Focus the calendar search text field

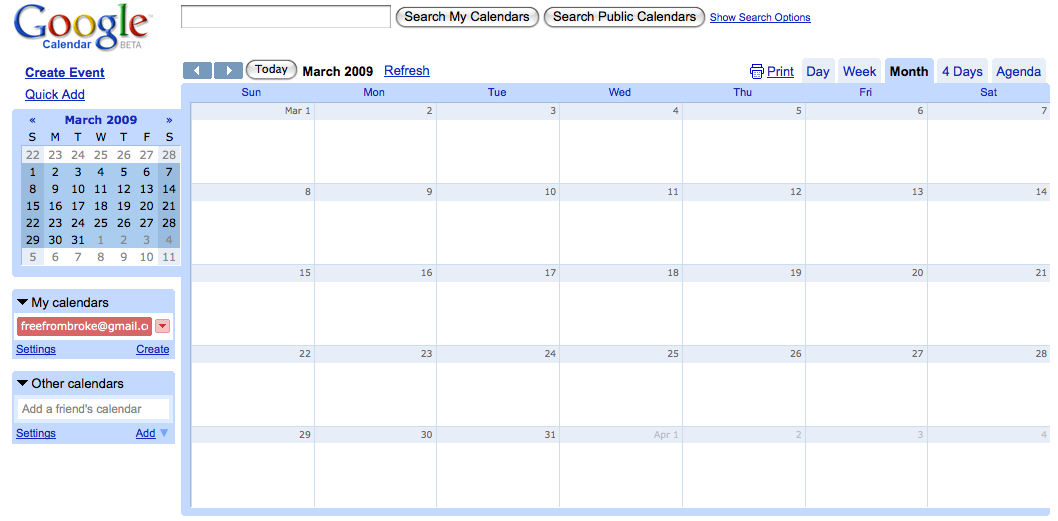[286, 17]
